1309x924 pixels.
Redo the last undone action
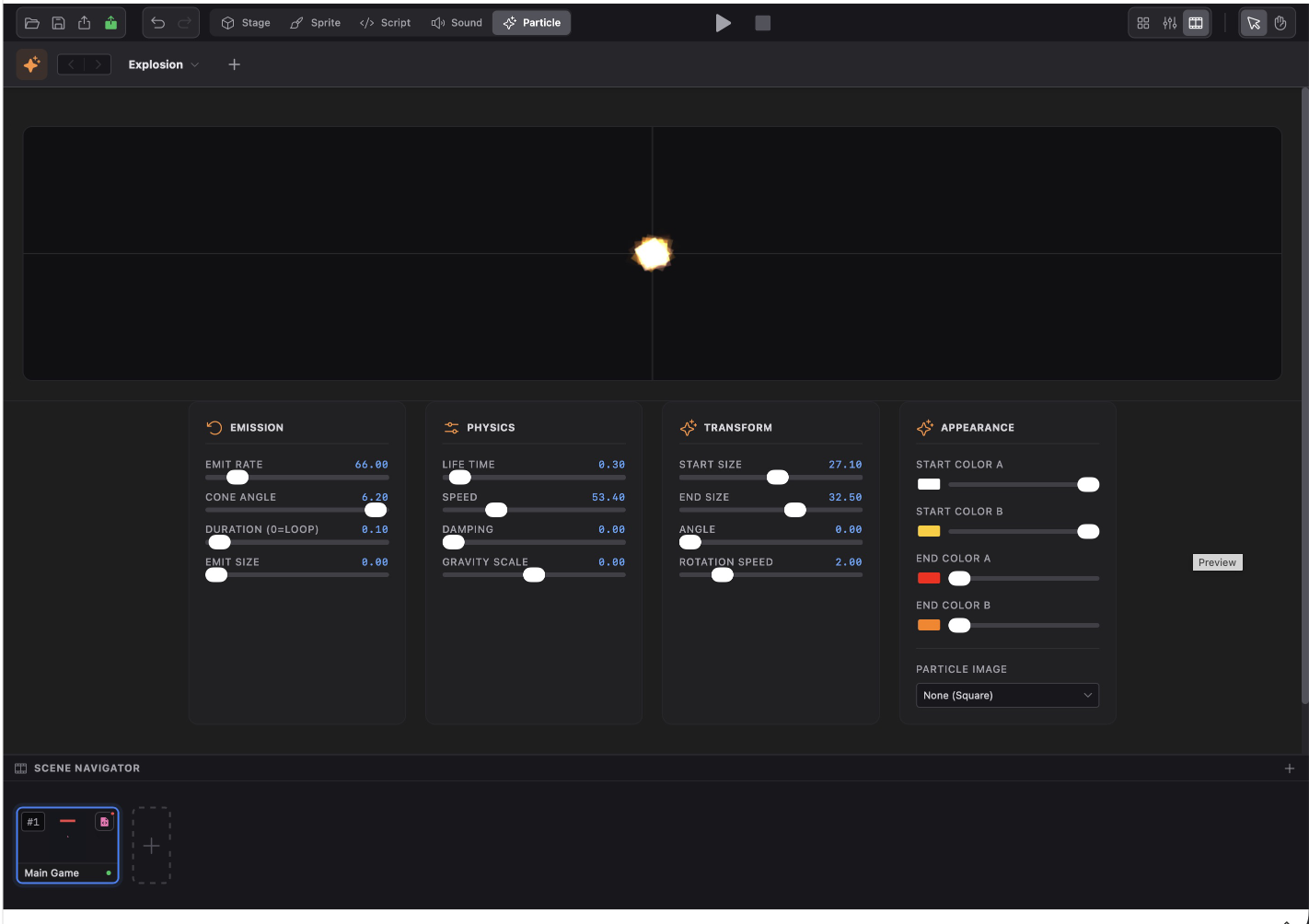click(184, 23)
